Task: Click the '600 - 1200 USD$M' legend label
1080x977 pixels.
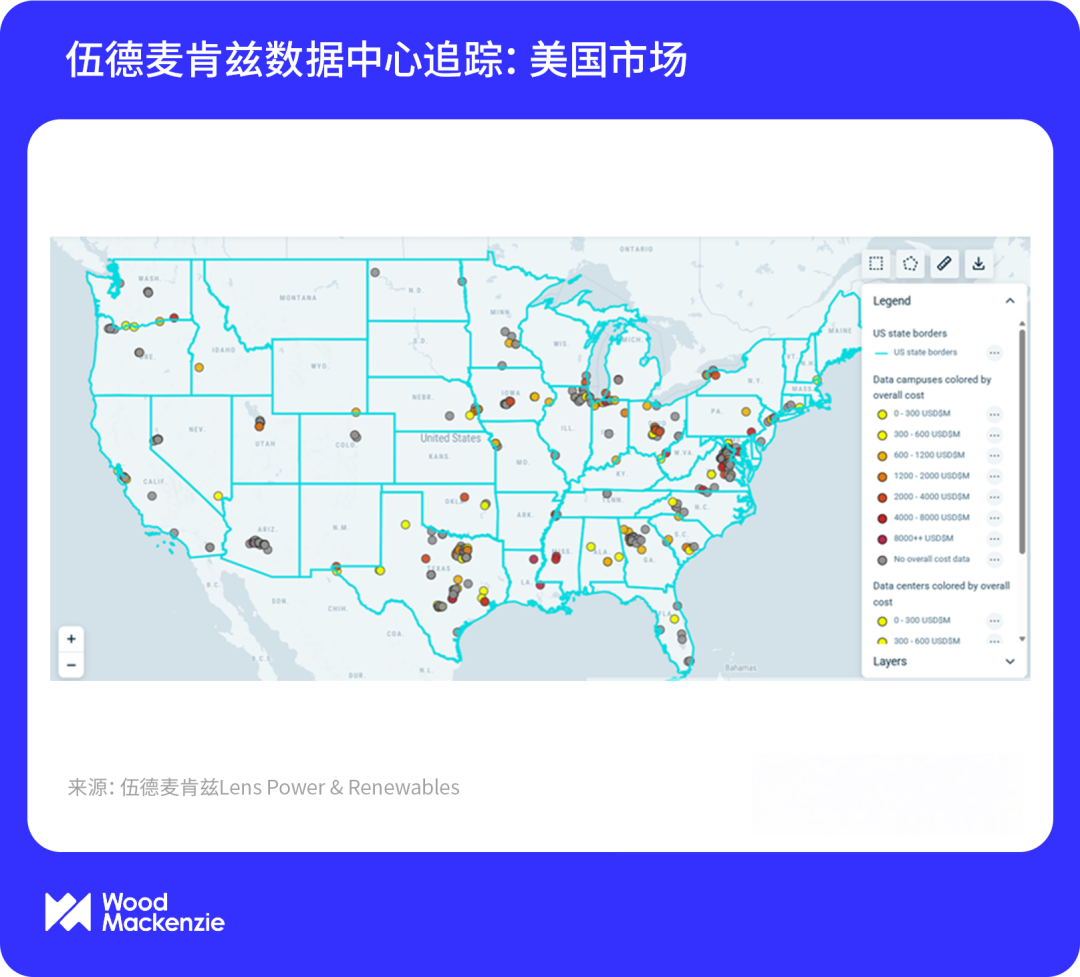Action: point(929,455)
